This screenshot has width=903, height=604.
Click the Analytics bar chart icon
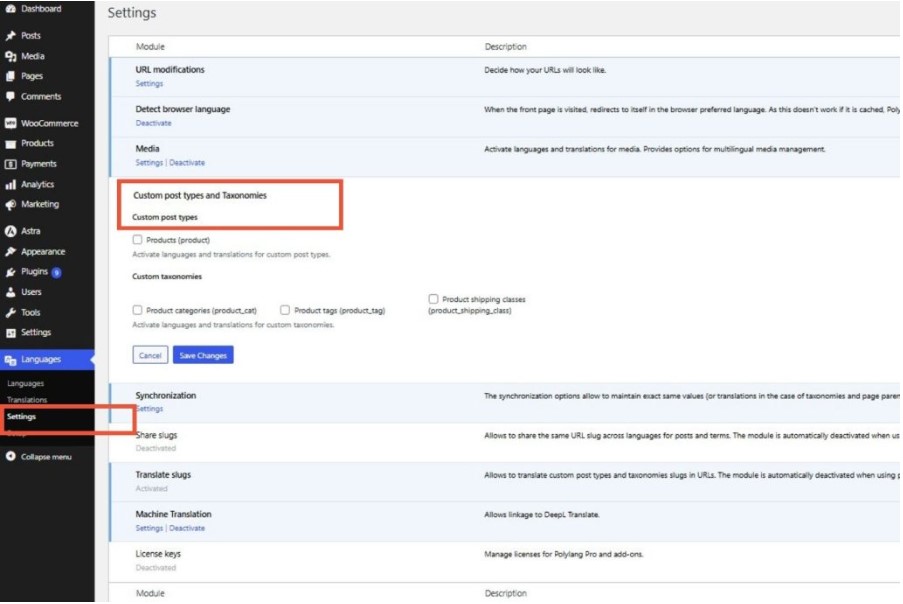[x=11, y=185]
